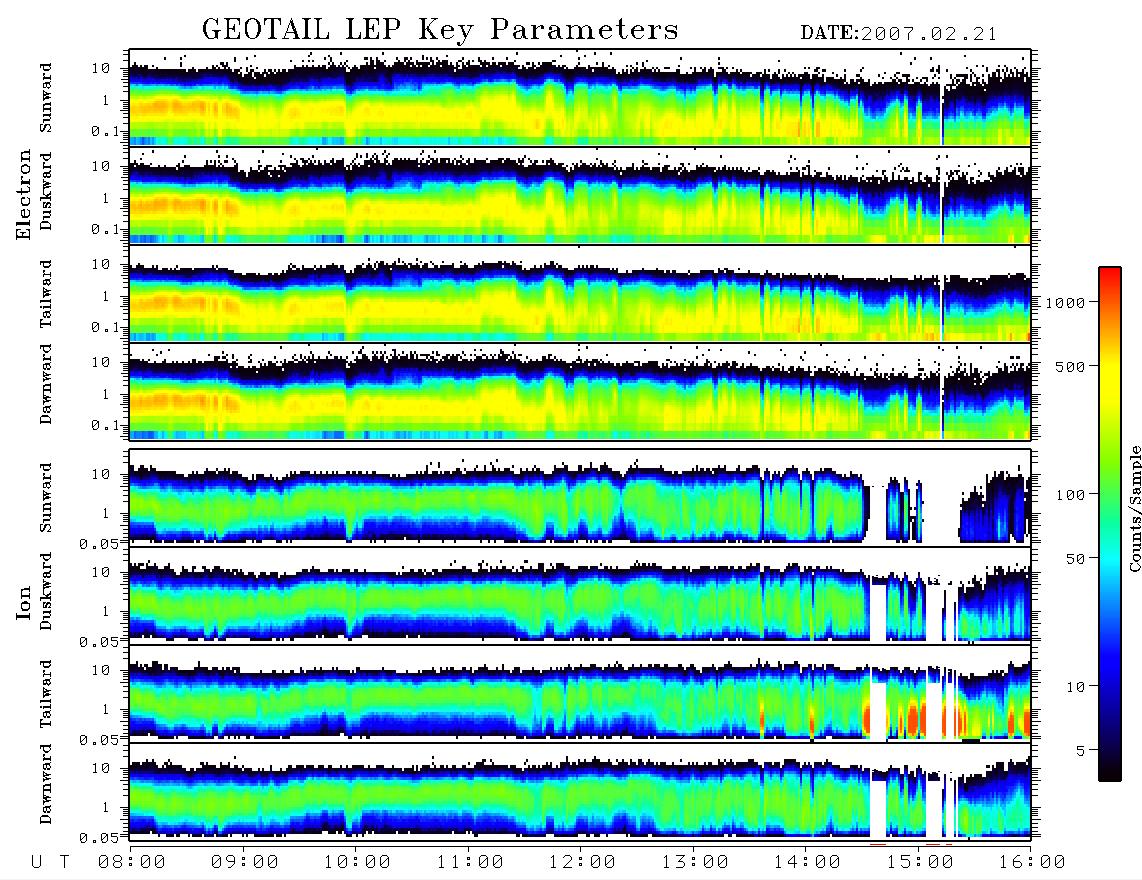Click the U T axis label

point(50,863)
